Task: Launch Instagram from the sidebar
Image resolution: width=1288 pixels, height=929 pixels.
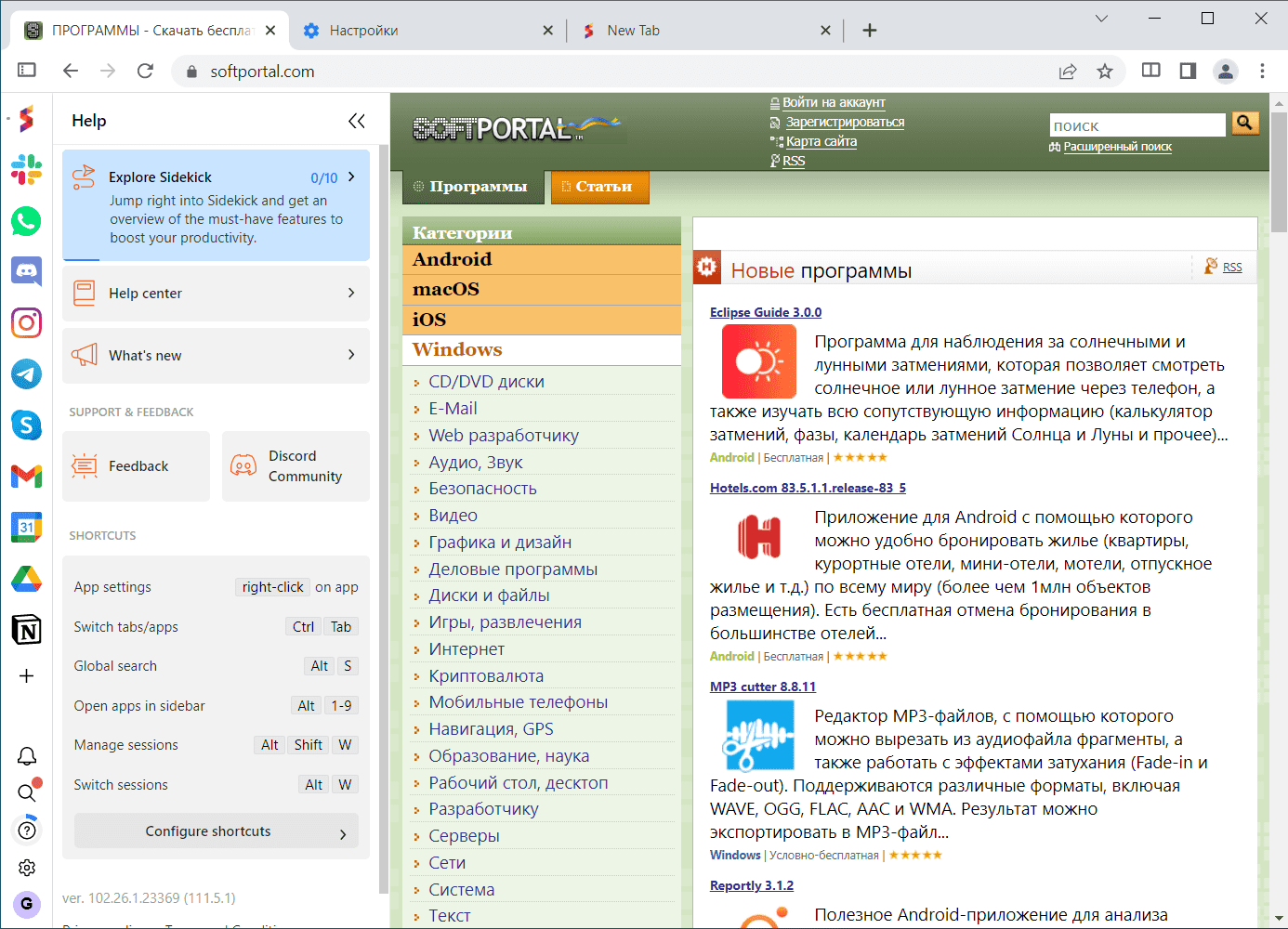Action: click(26, 322)
